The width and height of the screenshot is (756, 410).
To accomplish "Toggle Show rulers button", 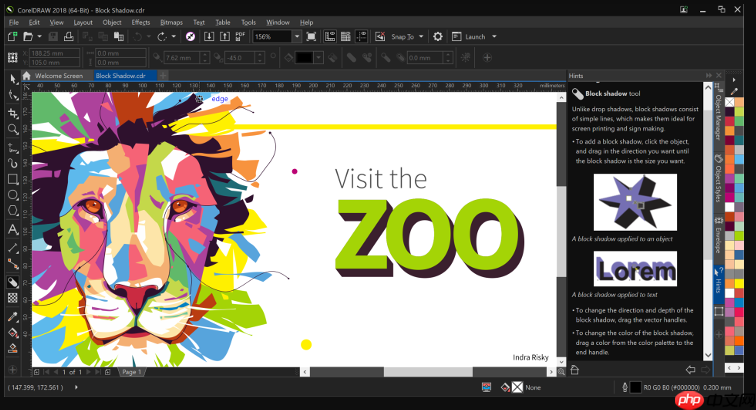I will [x=330, y=36].
